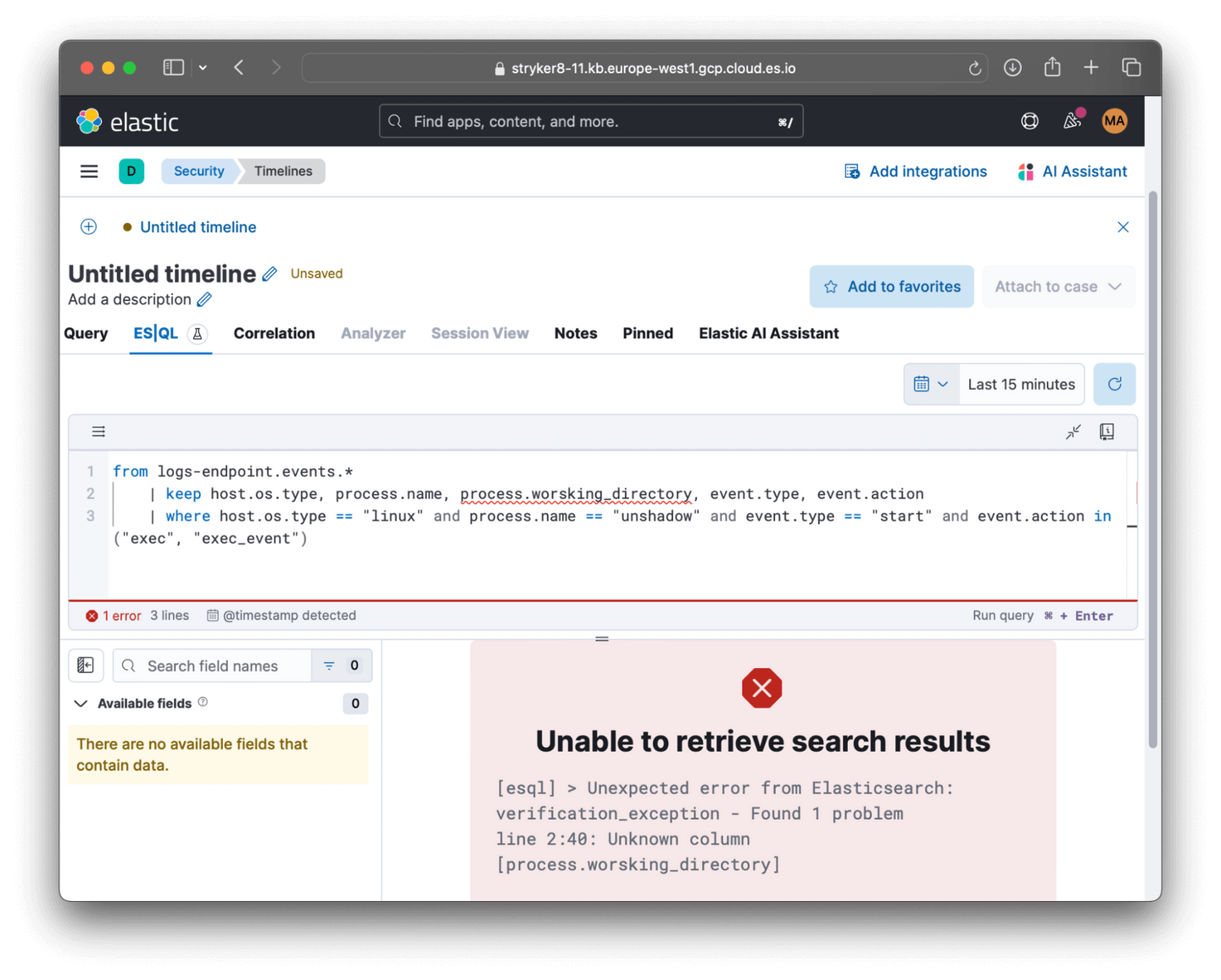1221x980 pixels.
Task: Create a new timeline with the plus icon
Action: pyautogui.click(x=88, y=226)
